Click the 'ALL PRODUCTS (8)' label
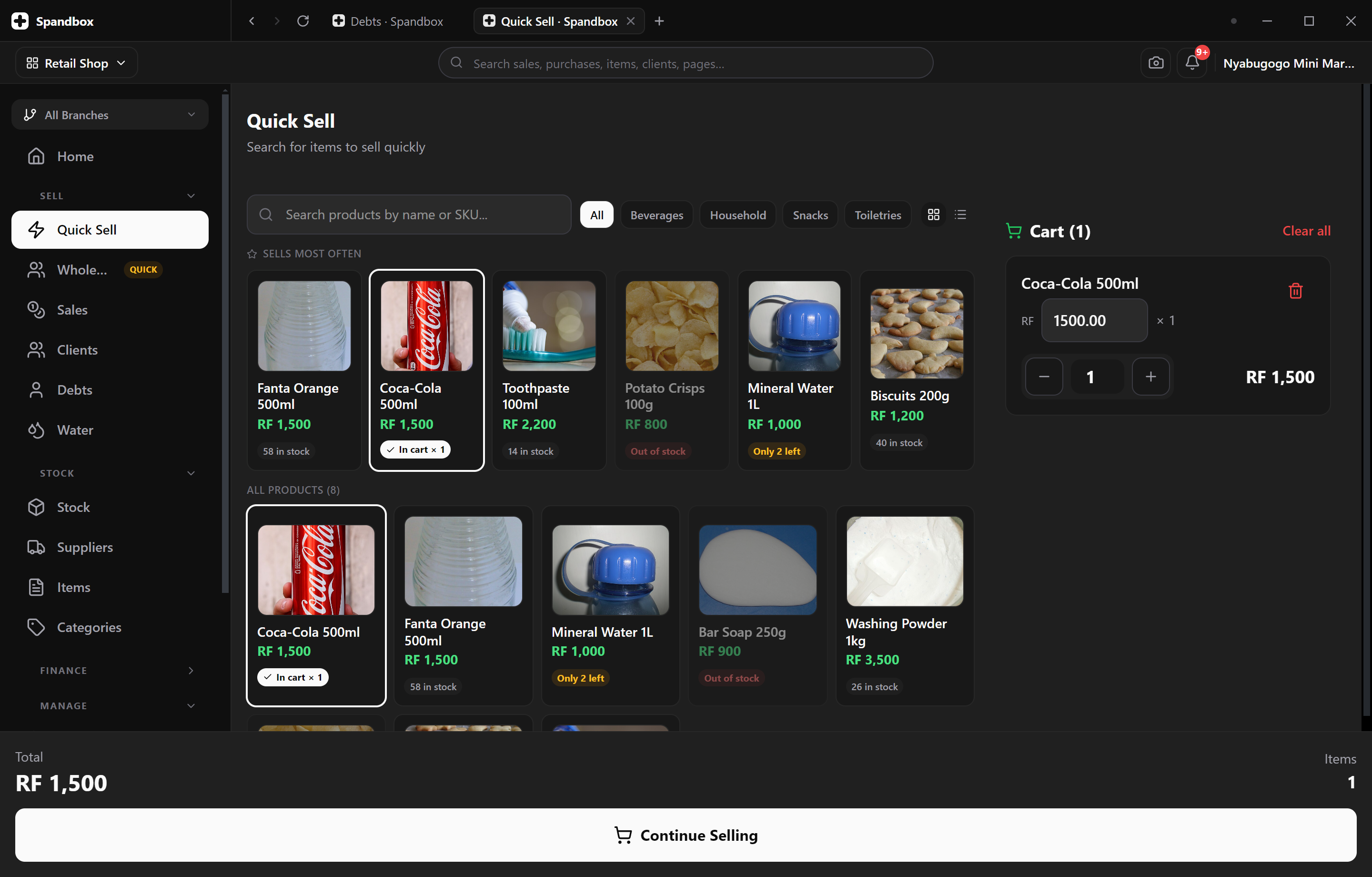 (293, 490)
